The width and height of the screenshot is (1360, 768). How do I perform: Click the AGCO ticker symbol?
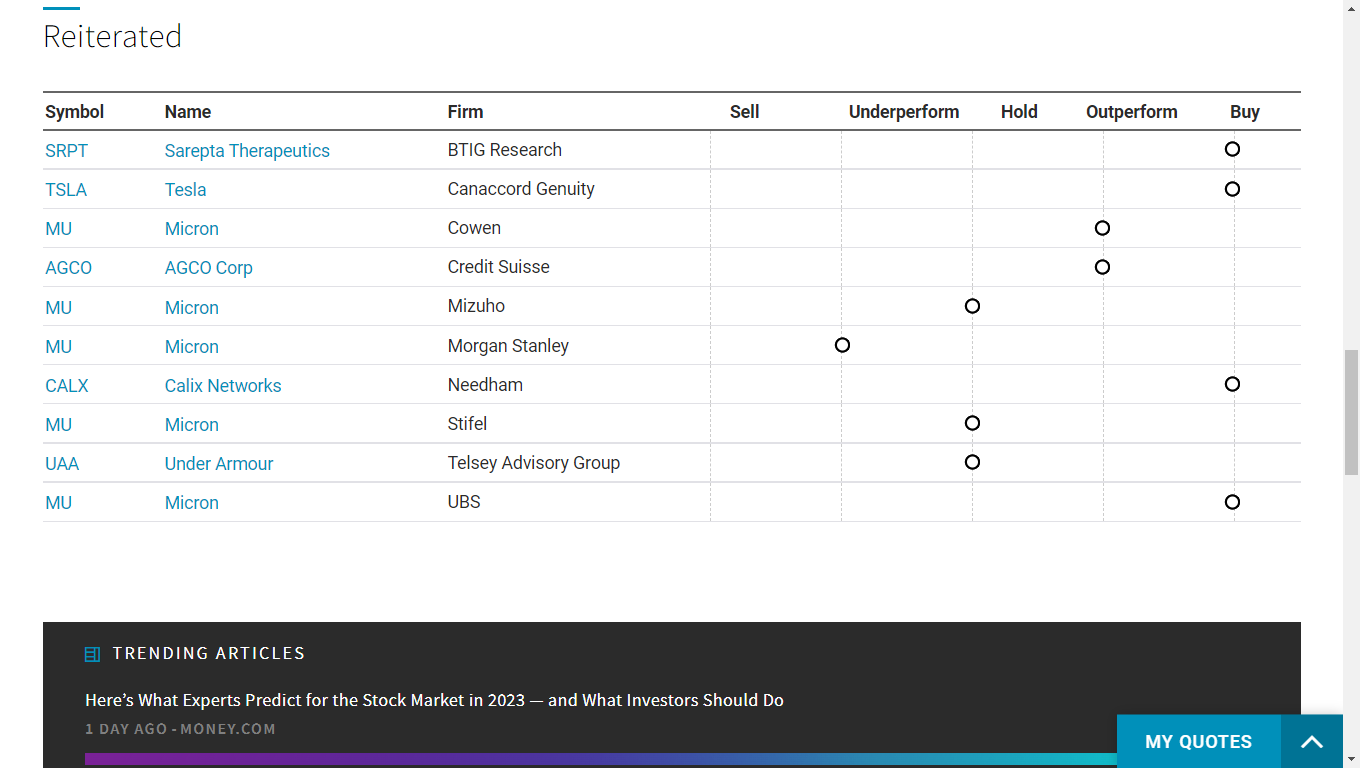pyautogui.click(x=69, y=268)
